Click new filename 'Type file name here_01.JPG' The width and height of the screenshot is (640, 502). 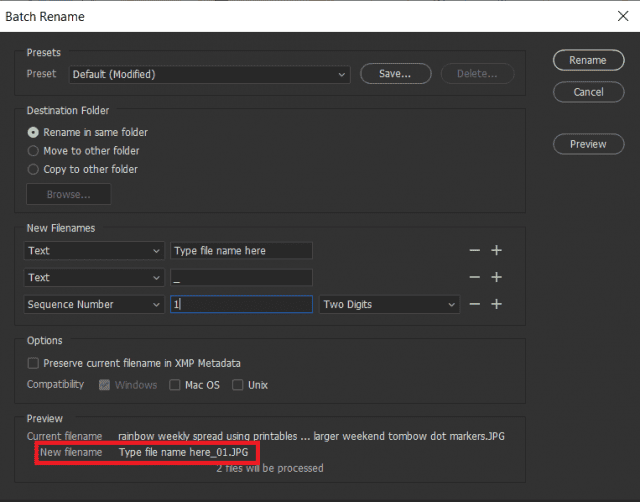point(183,452)
